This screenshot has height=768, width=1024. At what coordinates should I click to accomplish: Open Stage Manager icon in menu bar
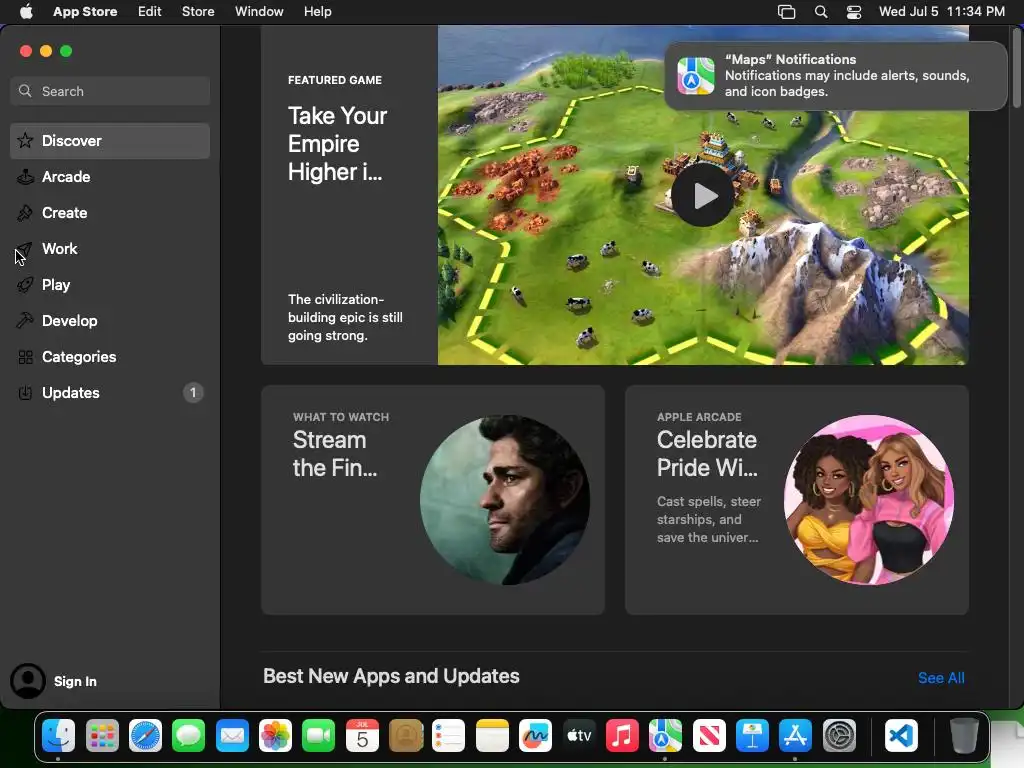click(x=786, y=12)
